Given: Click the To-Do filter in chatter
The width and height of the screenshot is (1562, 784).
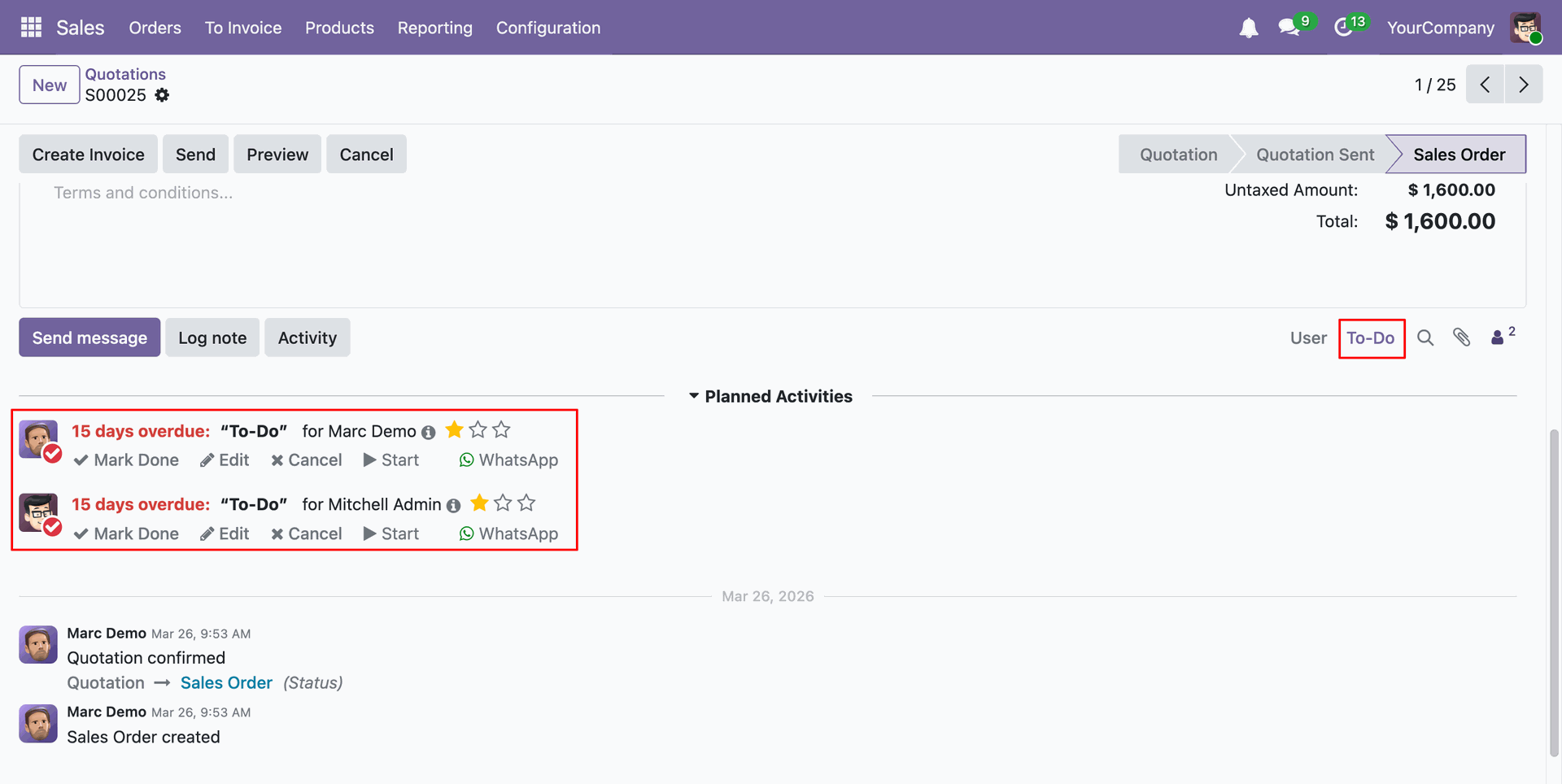Looking at the screenshot, I should pyautogui.click(x=1371, y=338).
